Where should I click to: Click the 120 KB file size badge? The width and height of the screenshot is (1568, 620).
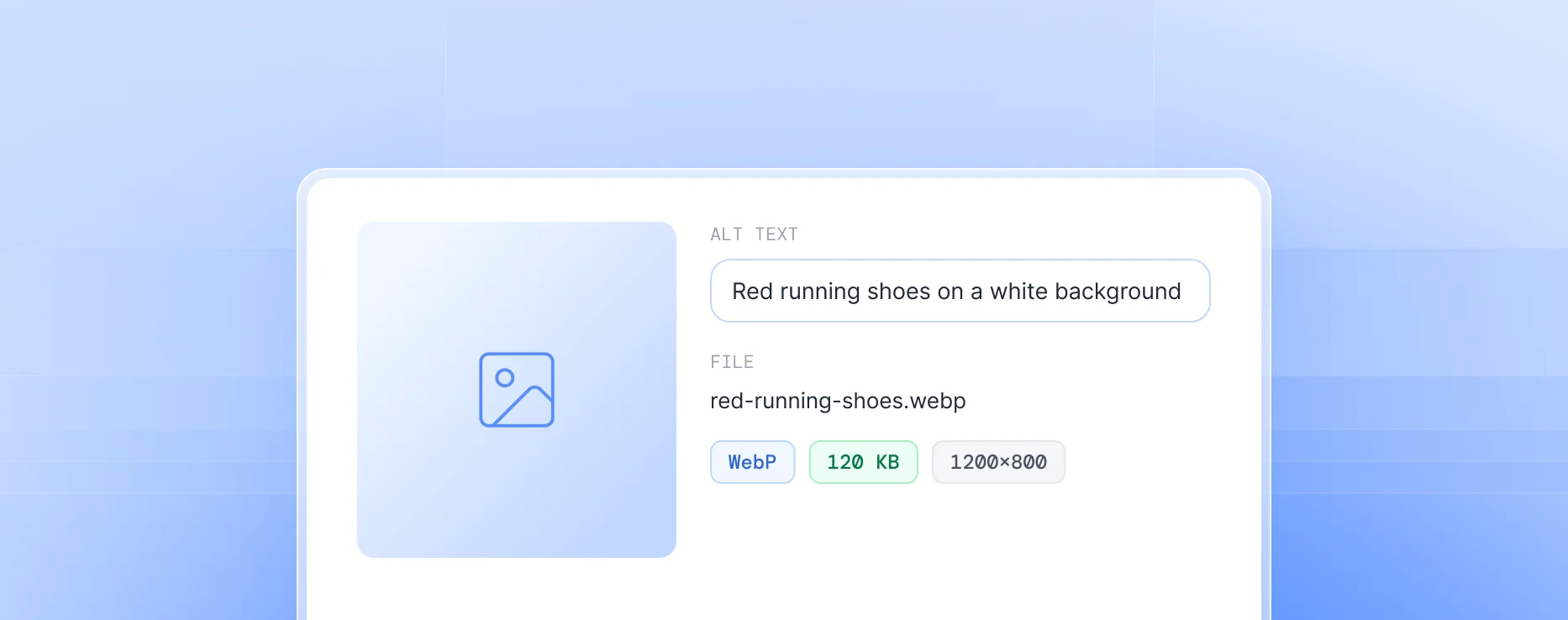[863, 462]
